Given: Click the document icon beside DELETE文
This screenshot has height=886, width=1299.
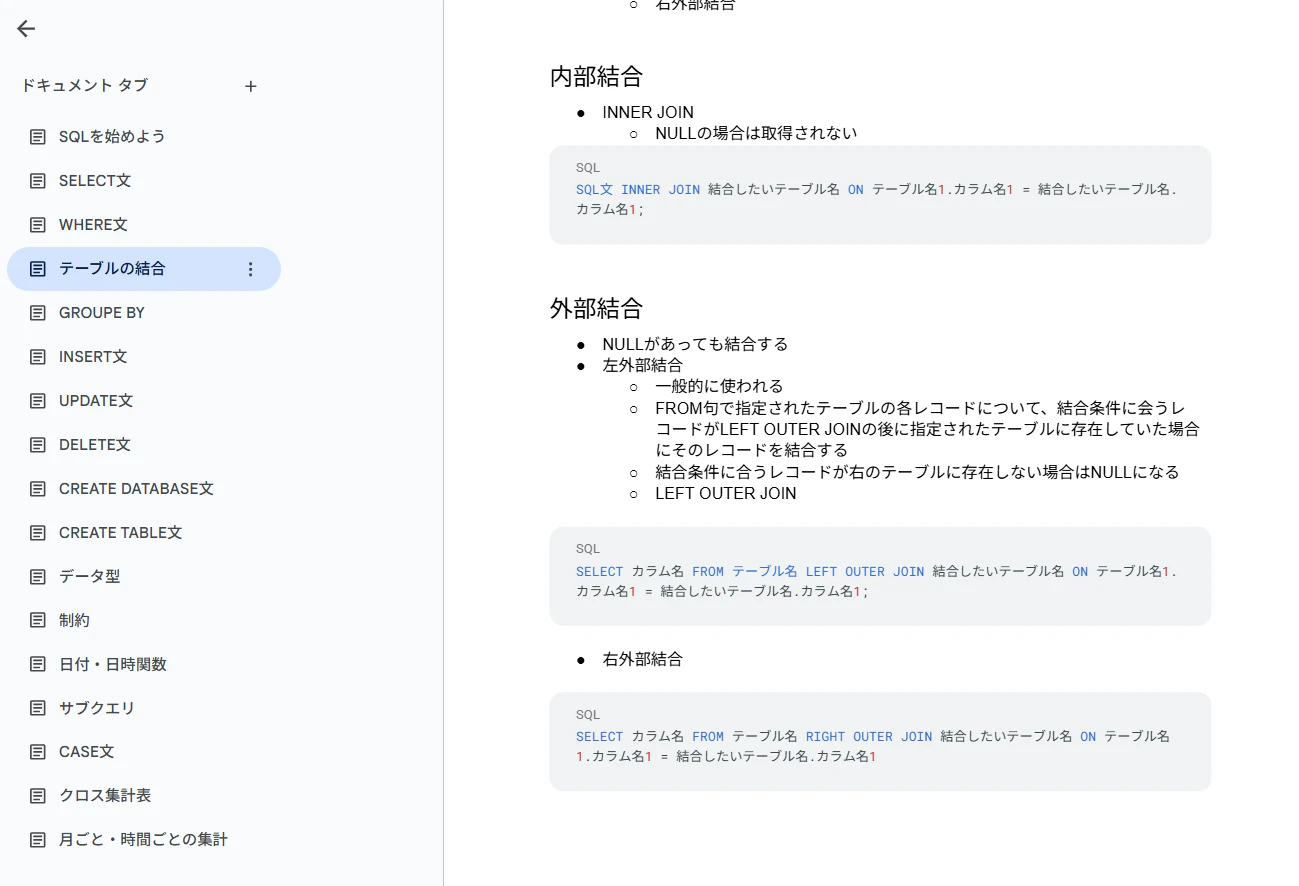Looking at the screenshot, I should [38, 445].
